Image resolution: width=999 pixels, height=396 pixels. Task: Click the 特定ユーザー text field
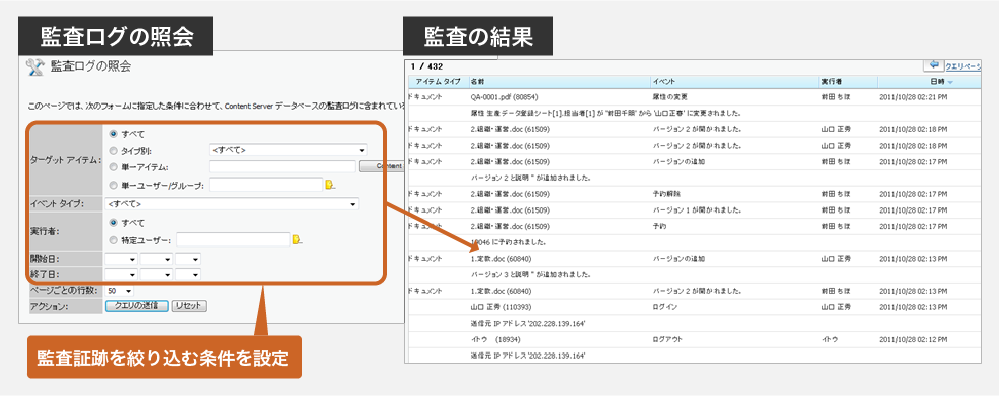coord(233,239)
